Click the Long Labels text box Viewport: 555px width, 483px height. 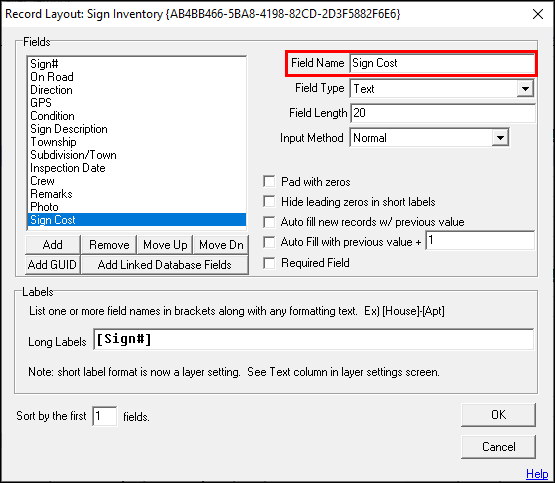[x=314, y=339]
